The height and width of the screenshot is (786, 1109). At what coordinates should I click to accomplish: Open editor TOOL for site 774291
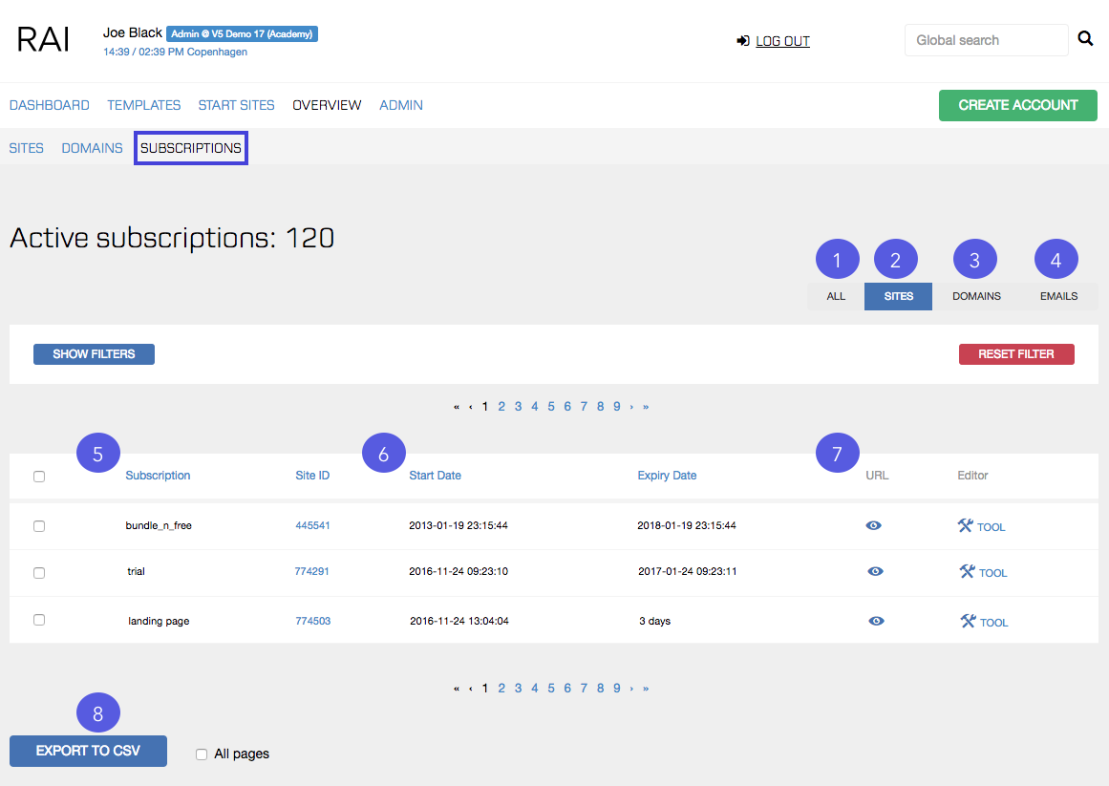(983, 572)
